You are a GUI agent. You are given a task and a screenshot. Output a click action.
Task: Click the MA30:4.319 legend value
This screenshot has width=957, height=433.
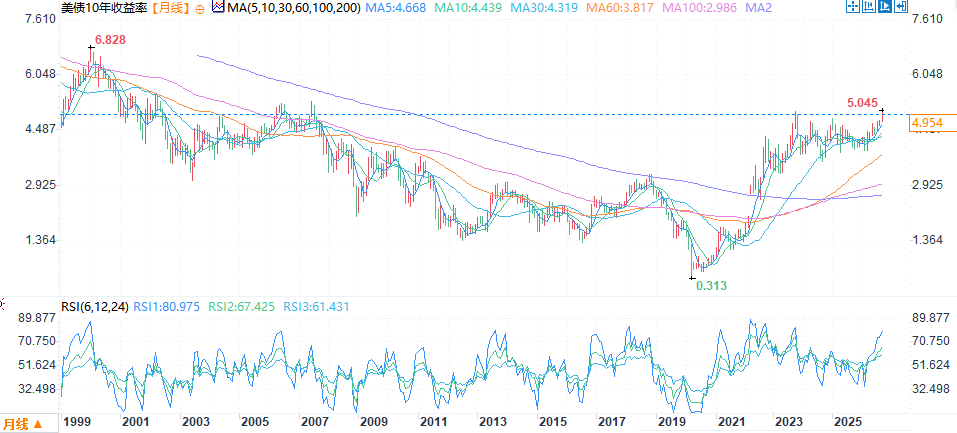point(544,8)
